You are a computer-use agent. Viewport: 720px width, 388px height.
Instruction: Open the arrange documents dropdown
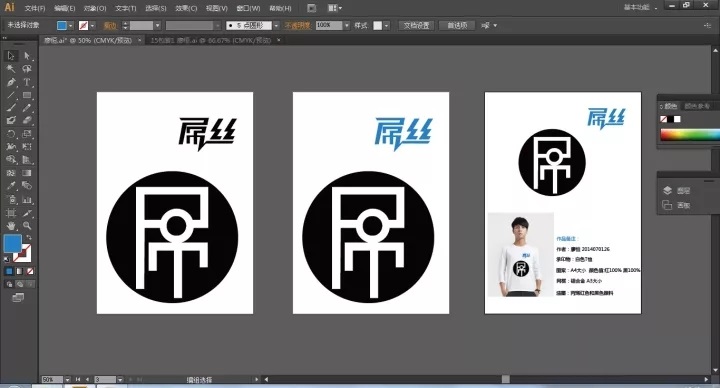[x=335, y=8]
